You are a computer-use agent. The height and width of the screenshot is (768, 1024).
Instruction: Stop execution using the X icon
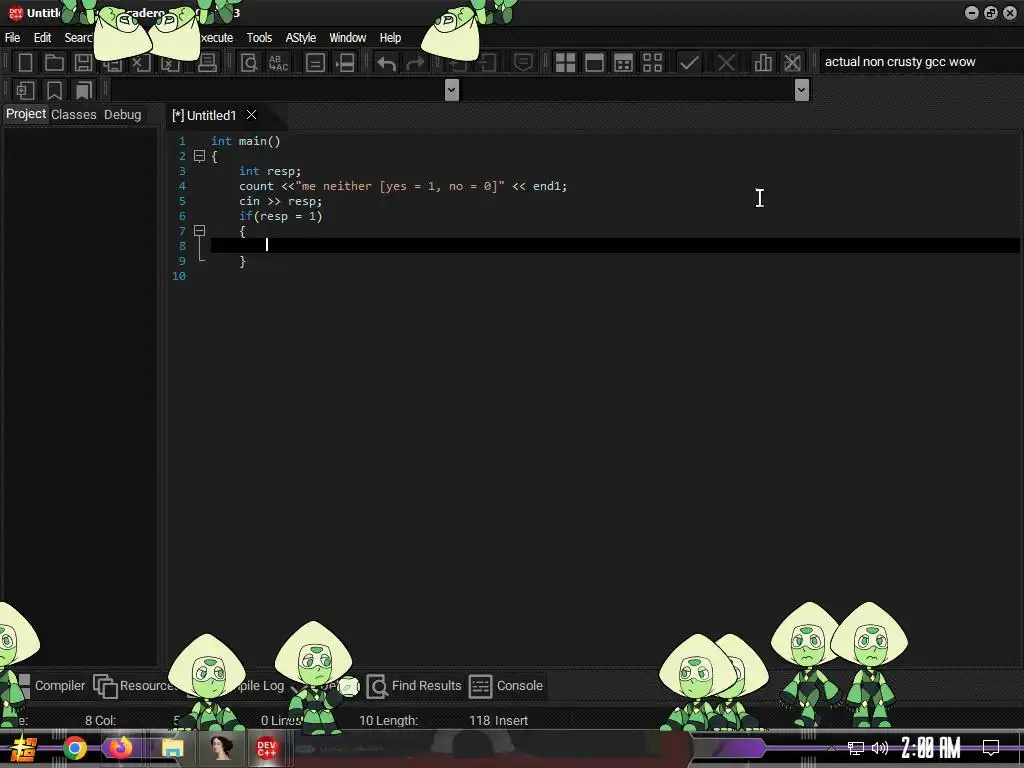[x=726, y=63]
